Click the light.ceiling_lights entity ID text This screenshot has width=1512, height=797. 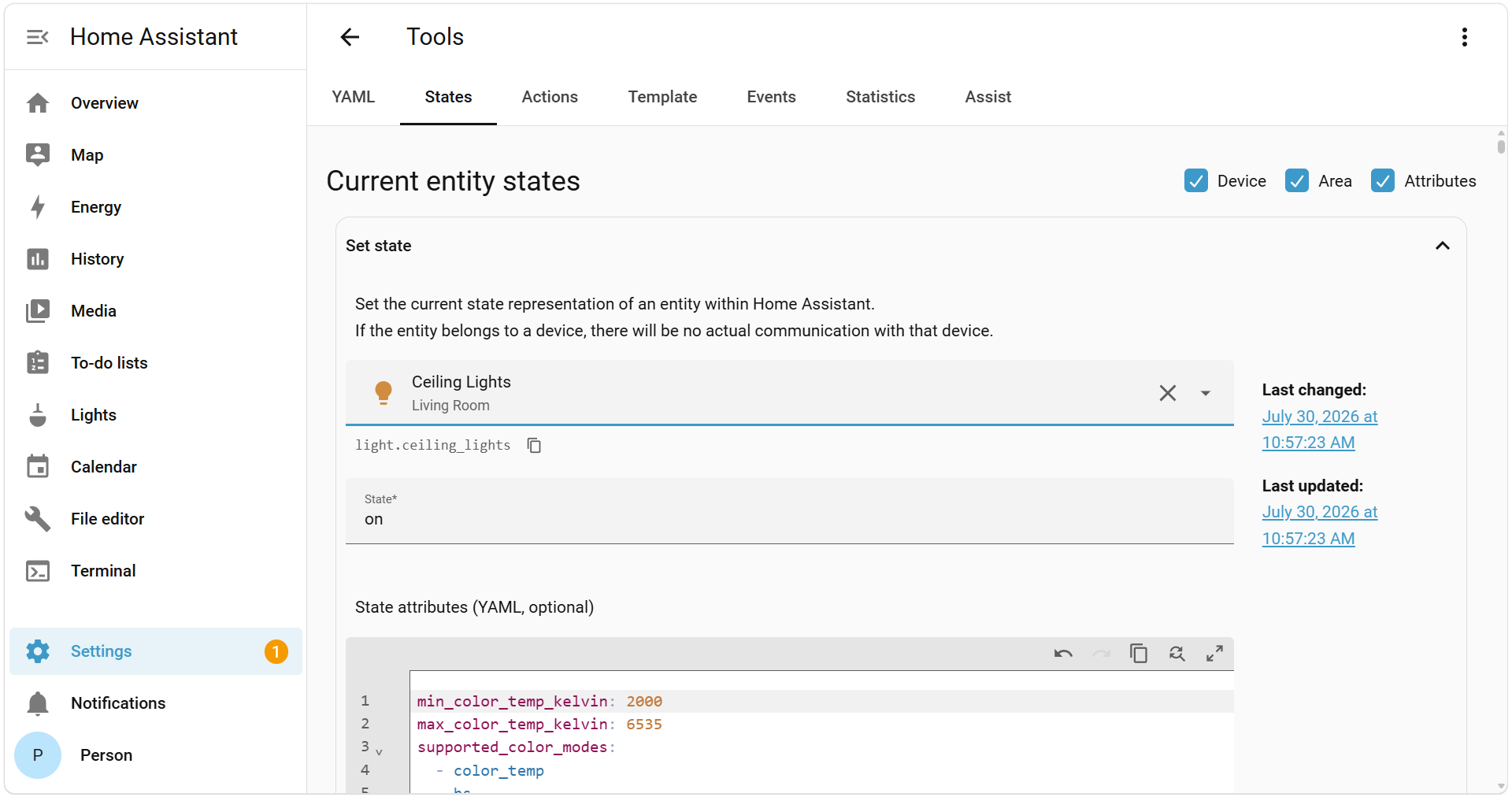pyautogui.click(x=432, y=445)
